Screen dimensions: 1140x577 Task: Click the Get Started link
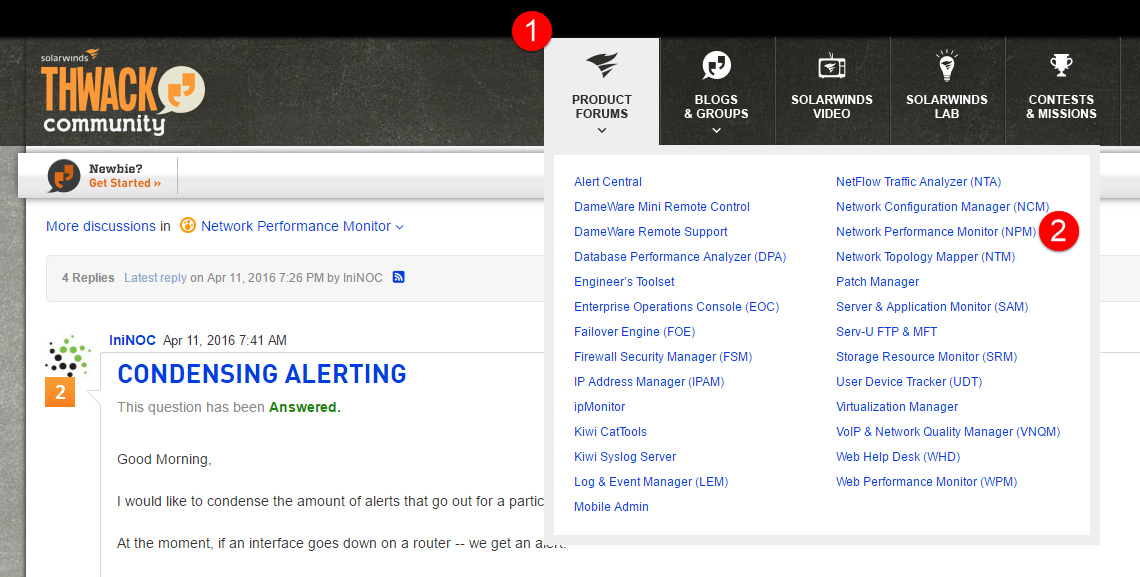[124, 183]
